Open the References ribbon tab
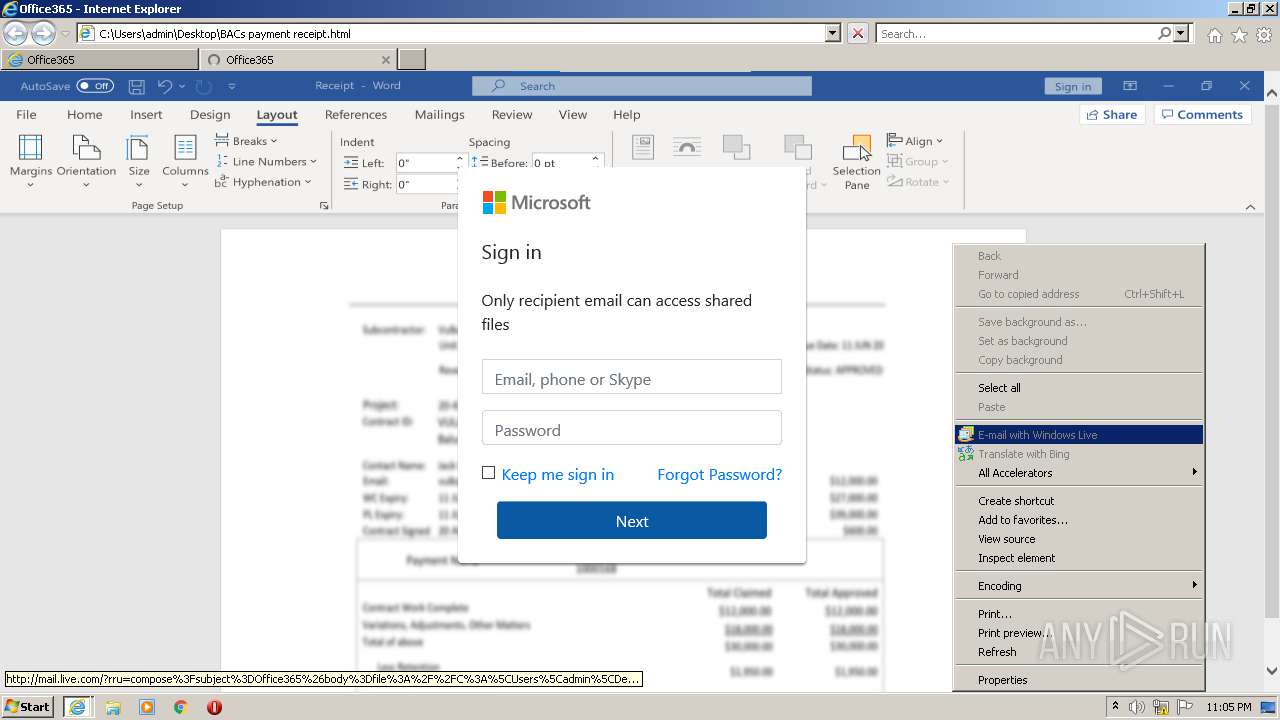The image size is (1280, 720). pos(356,114)
